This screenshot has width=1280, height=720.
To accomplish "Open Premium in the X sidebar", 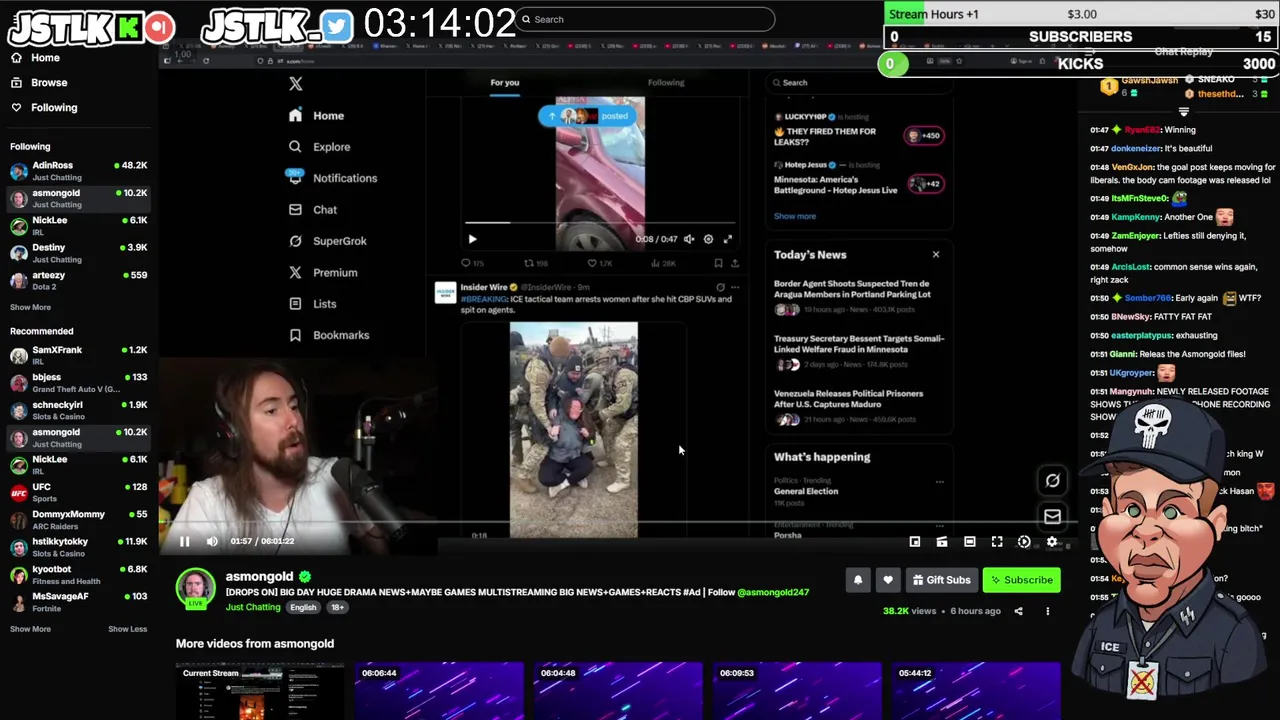I will coord(322,273).
